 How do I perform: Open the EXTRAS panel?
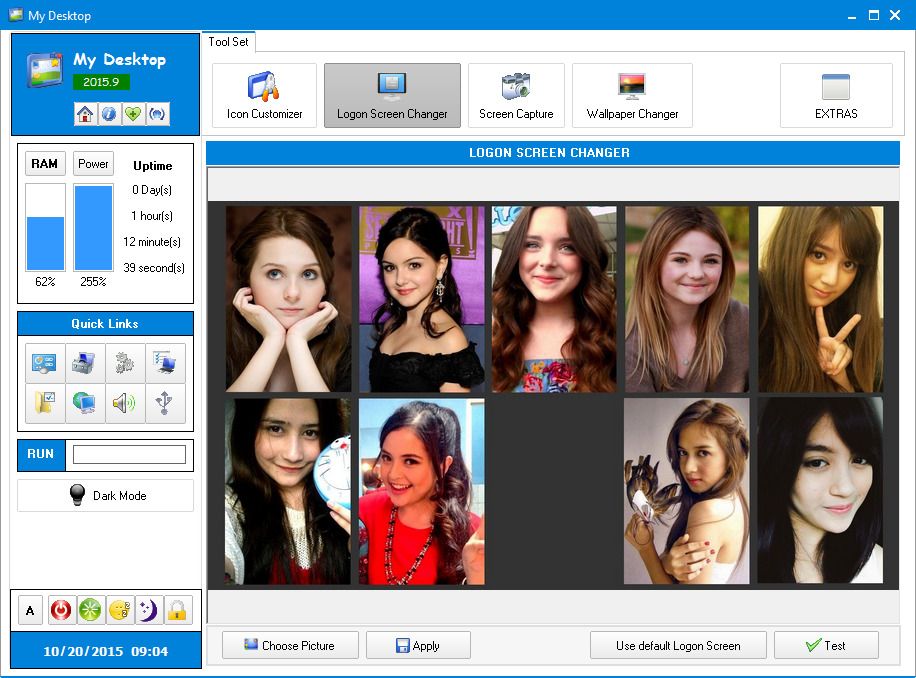point(835,95)
